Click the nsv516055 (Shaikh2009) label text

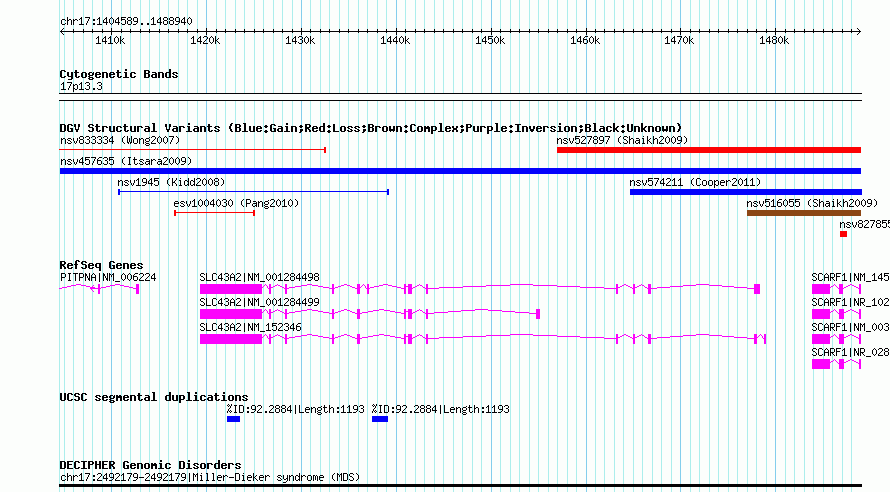pyautogui.click(x=812, y=203)
